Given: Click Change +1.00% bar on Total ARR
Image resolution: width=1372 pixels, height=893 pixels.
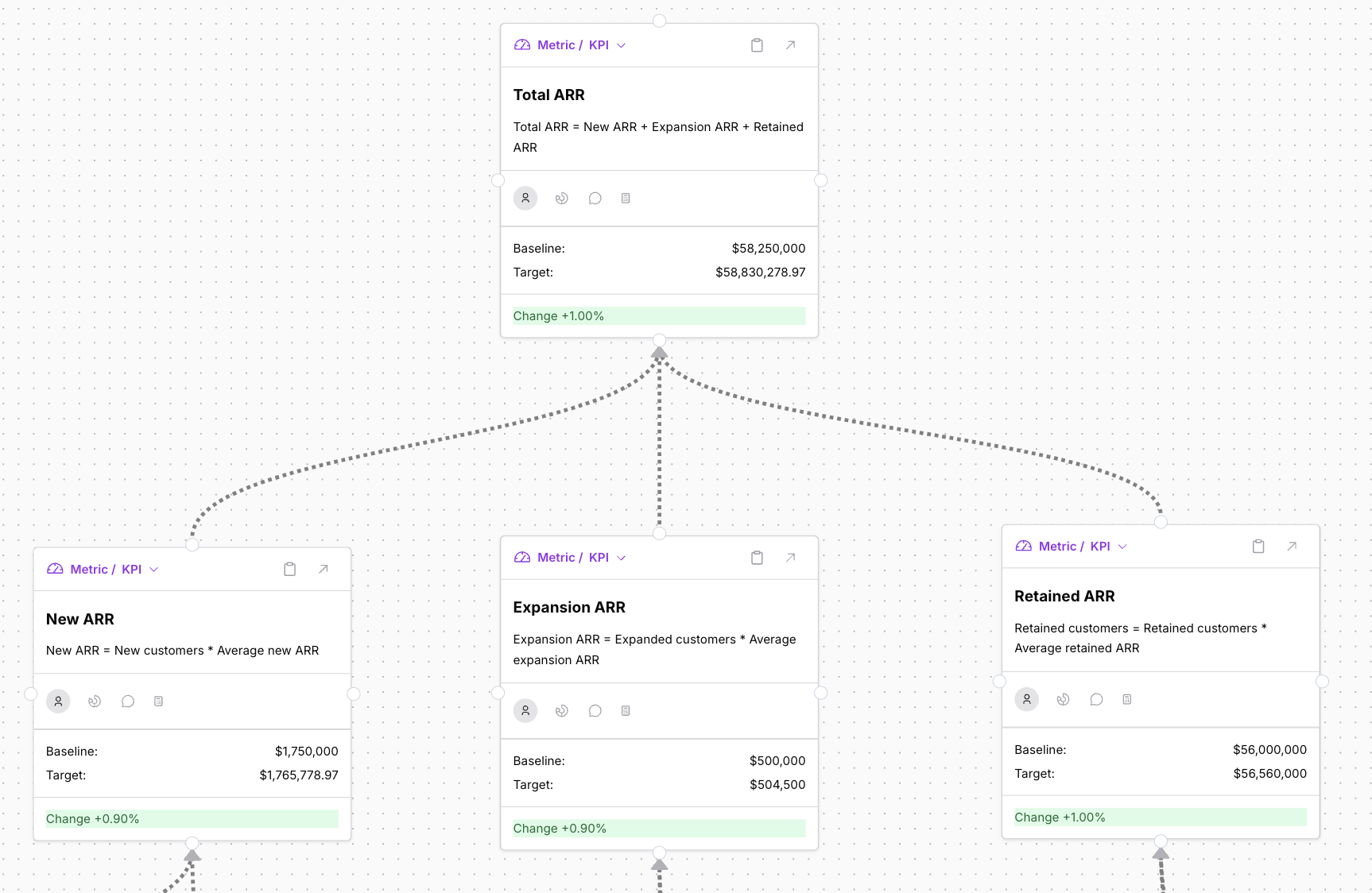Looking at the screenshot, I should click(x=658, y=316).
